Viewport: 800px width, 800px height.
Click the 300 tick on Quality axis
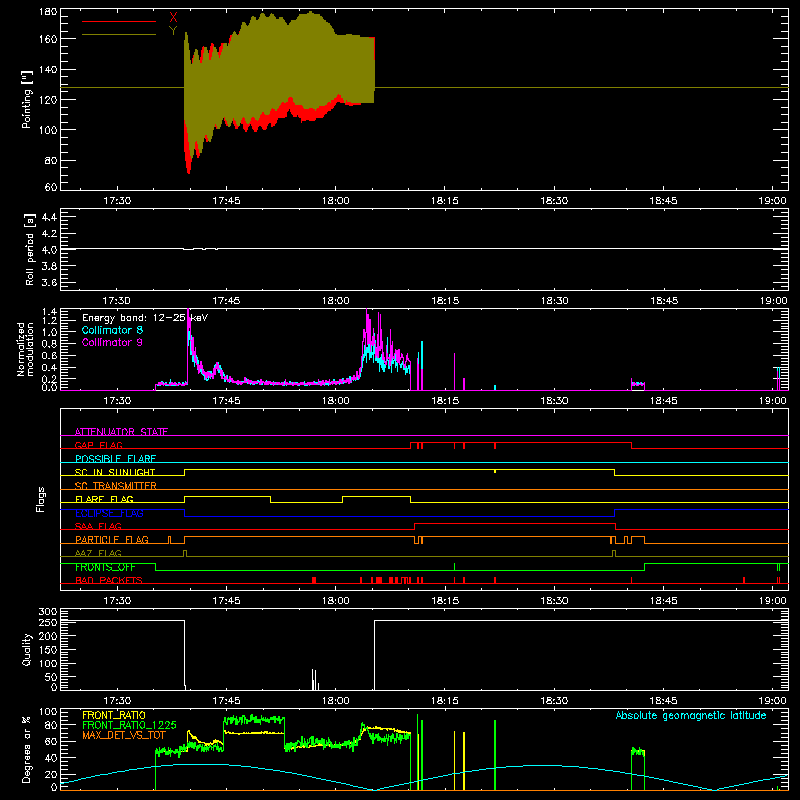[48, 612]
